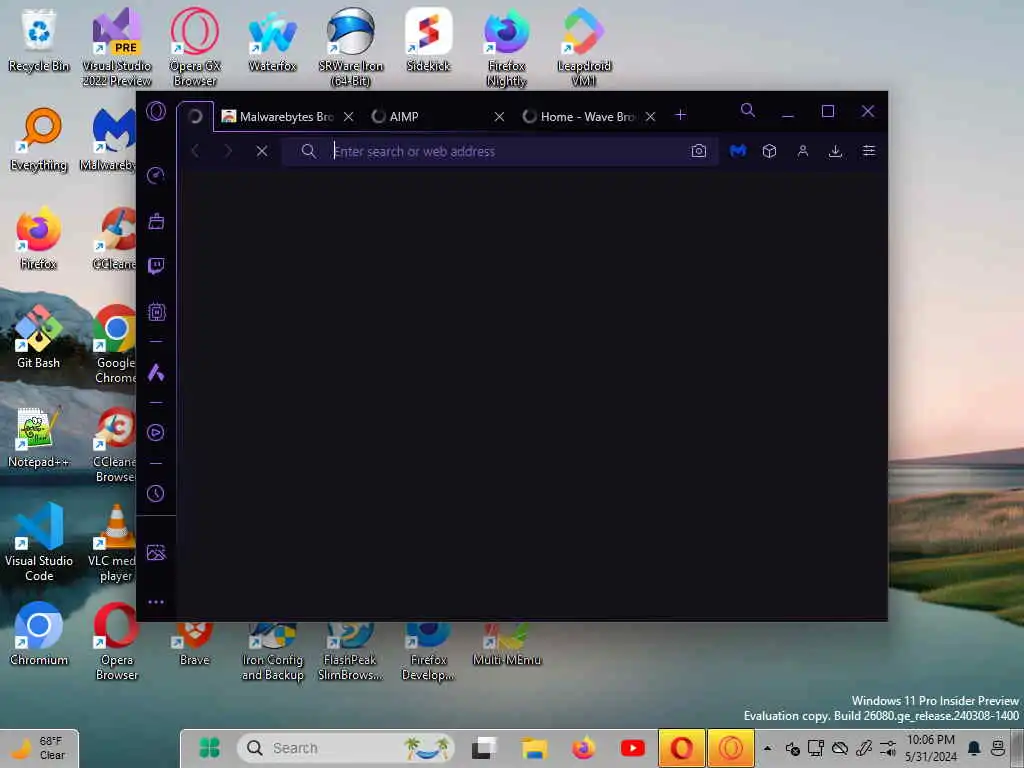The height and width of the screenshot is (768, 1024).
Task: Go back with the back arrow
Action: [x=195, y=151]
